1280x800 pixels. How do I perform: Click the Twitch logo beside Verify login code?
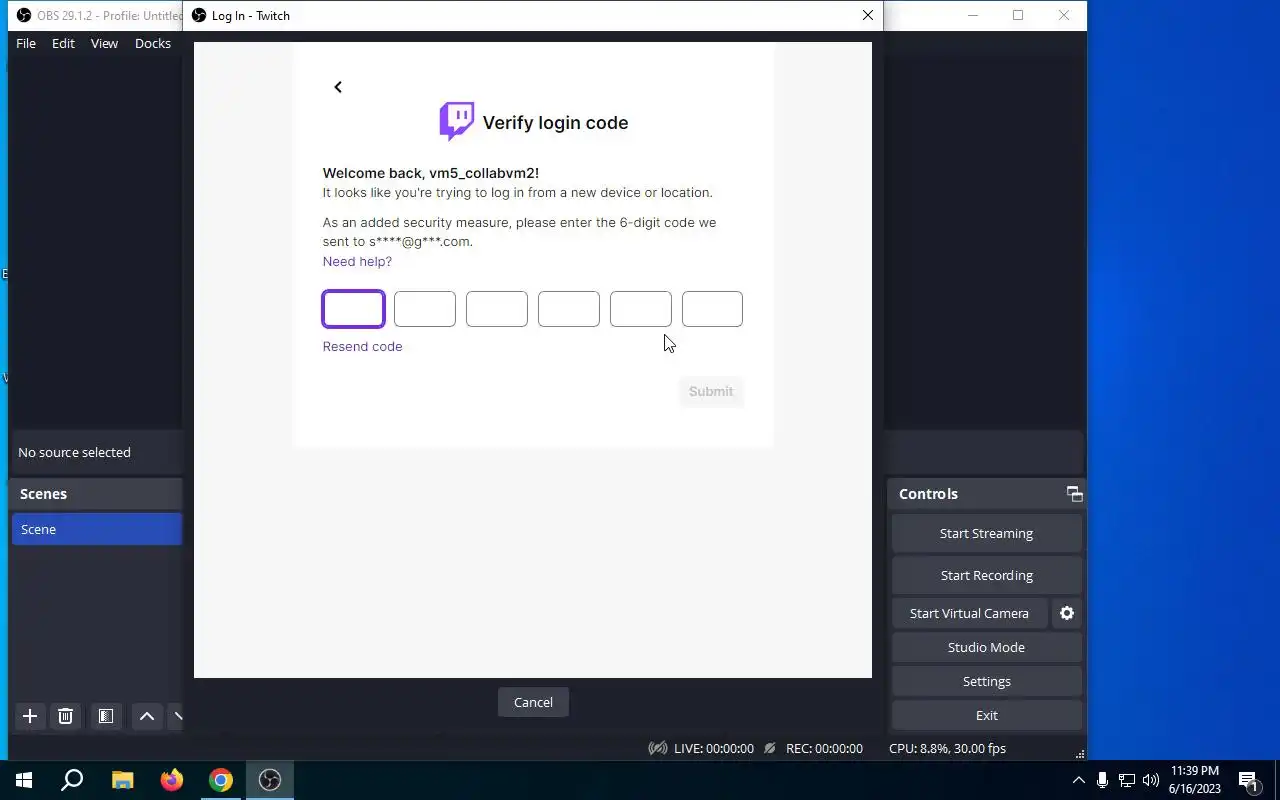(x=457, y=121)
